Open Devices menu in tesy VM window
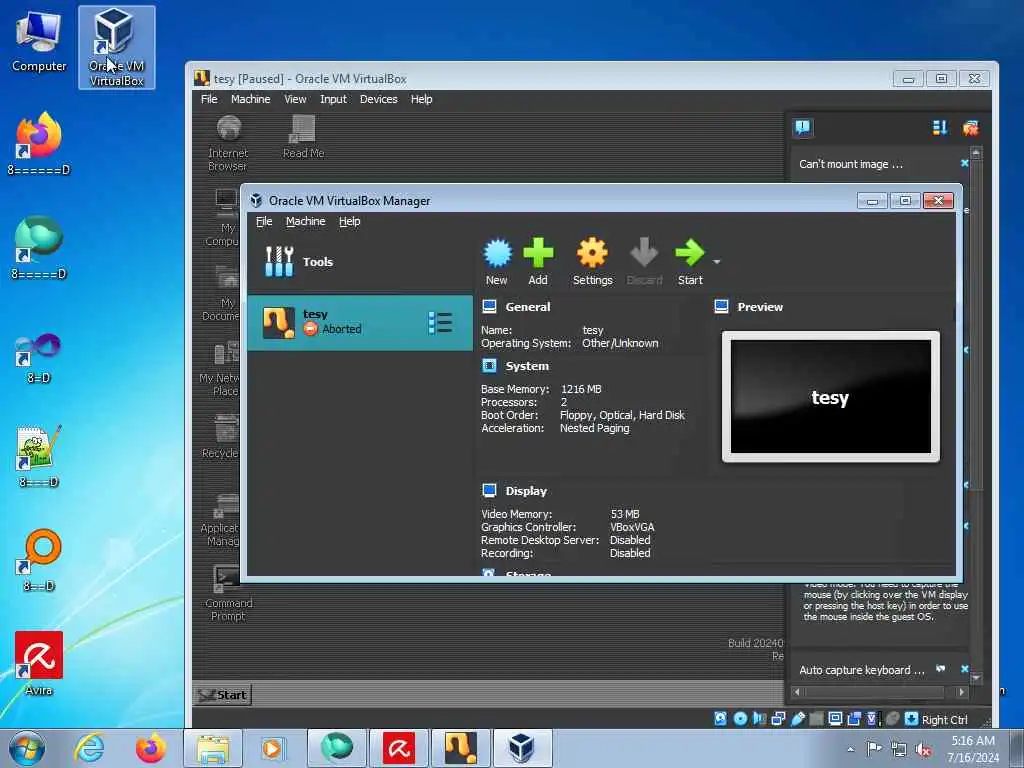Viewport: 1024px width, 768px height. point(379,99)
